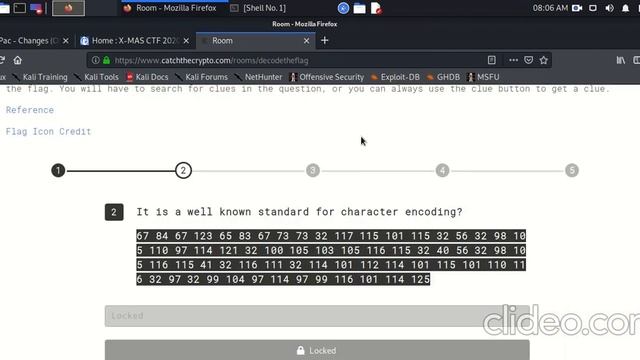This screenshot has width=640, height=360.
Task: Open Kali Tools bookmark
Action: coord(96,77)
